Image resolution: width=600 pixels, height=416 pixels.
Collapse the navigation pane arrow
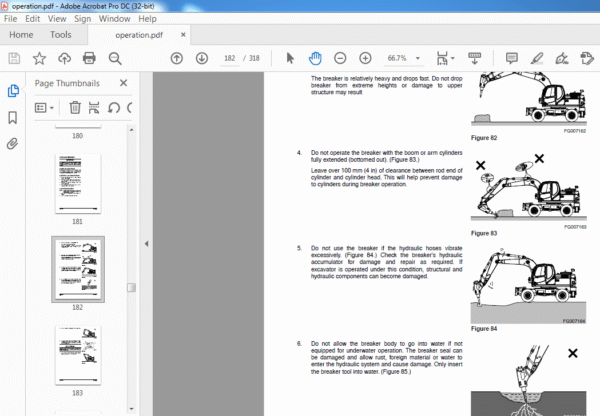point(146,244)
